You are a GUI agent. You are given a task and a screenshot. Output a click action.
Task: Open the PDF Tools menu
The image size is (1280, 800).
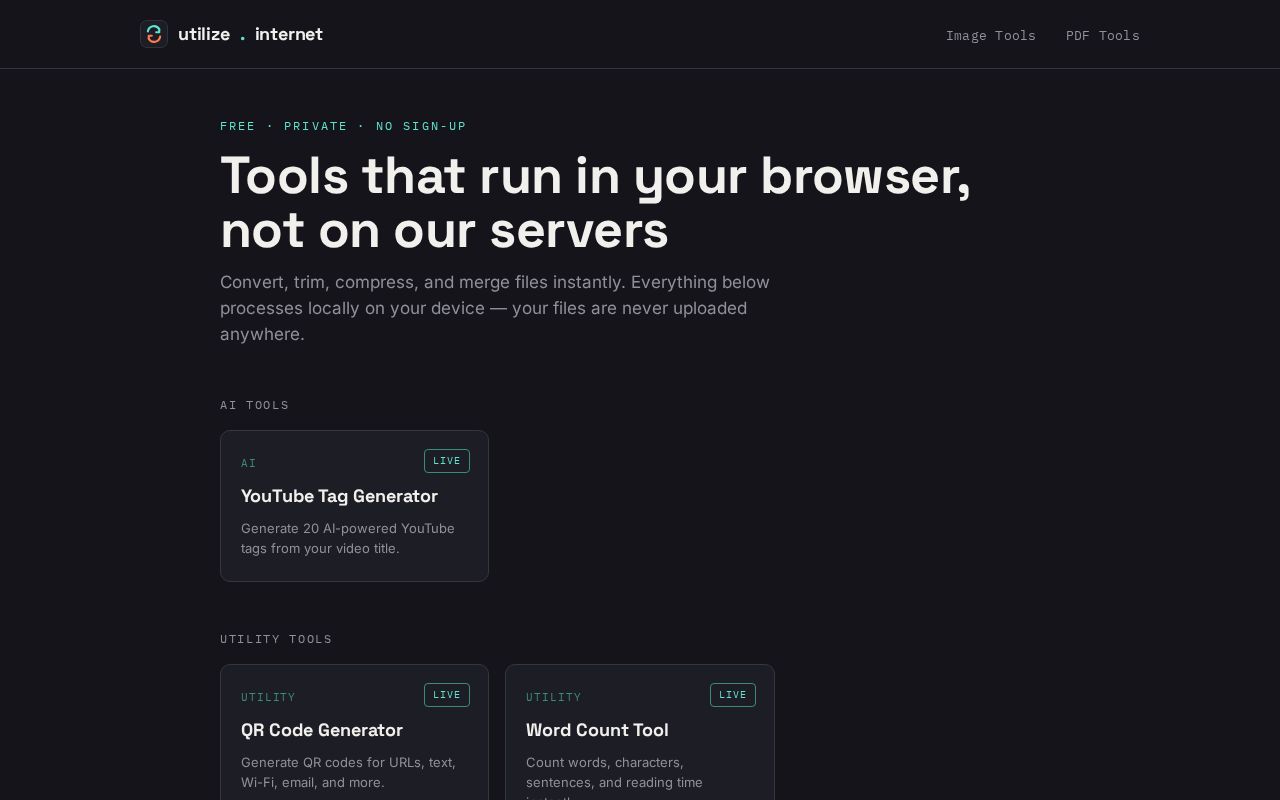[x=1103, y=35]
